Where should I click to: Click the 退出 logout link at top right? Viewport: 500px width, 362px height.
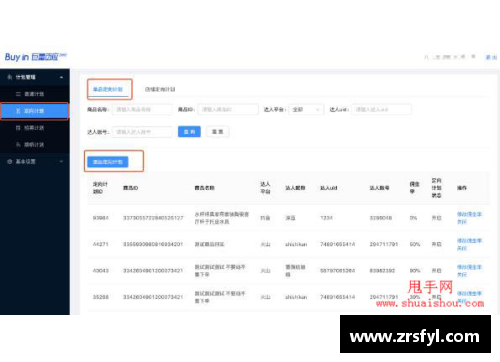click(491, 57)
